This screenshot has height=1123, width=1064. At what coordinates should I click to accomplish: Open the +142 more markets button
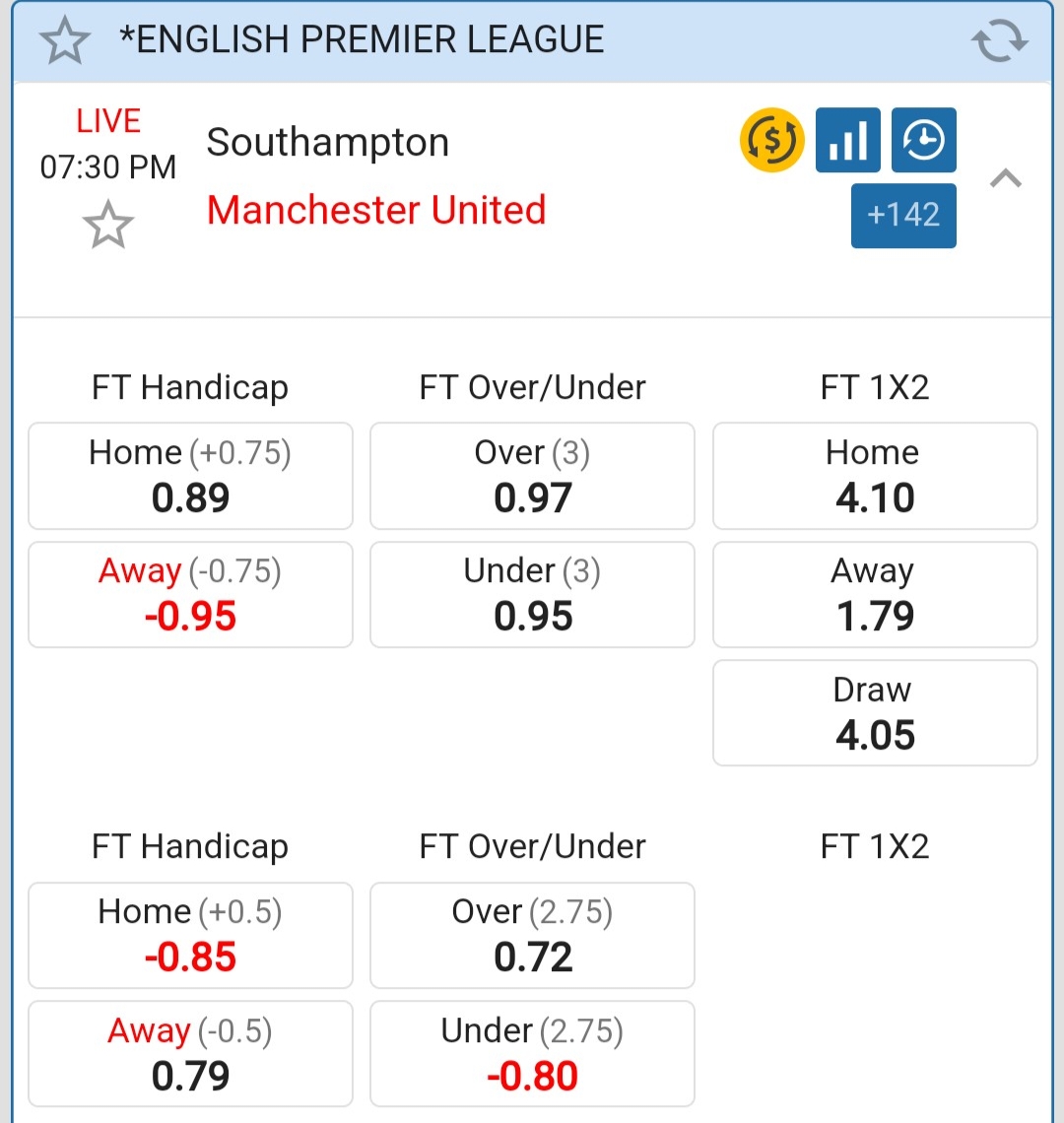click(x=903, y=215)
